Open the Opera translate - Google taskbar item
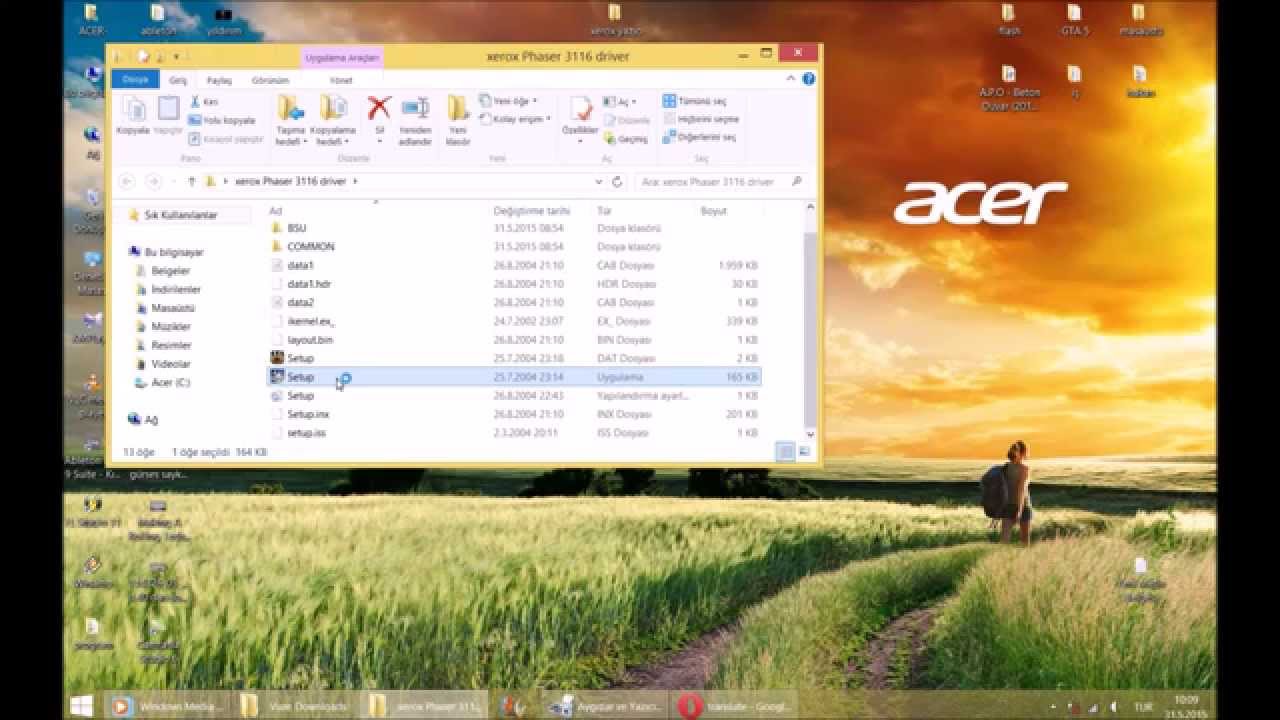This screenshot has width=1280, height=720. (735, 706)
